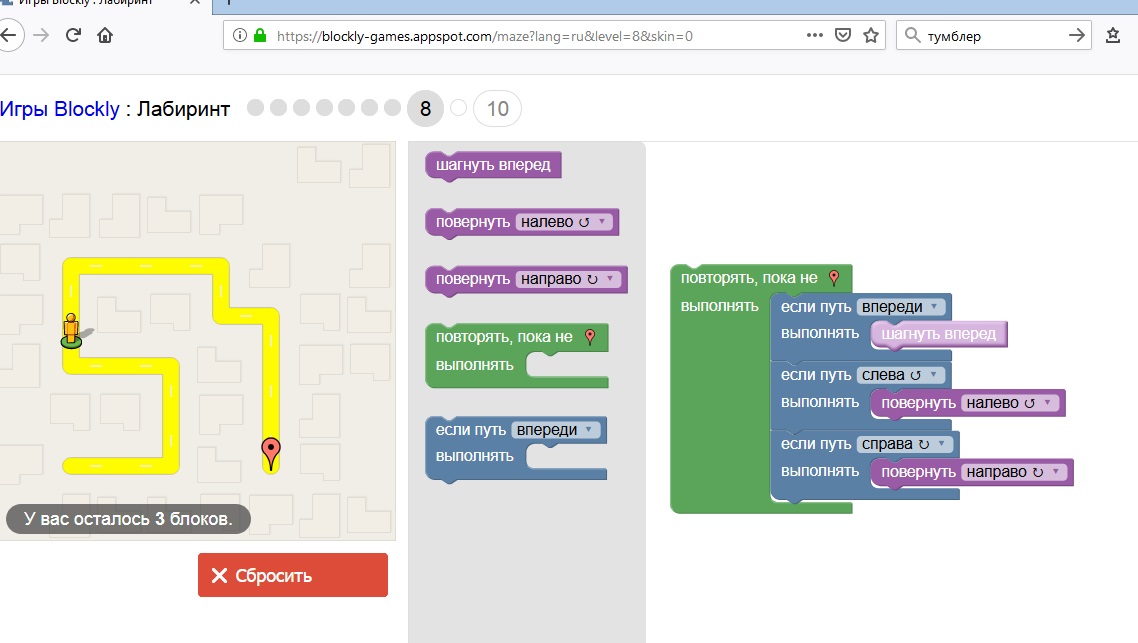The height and width of the screenshot is (643, 1138).
Task: Click the search field containing тумблер
Action: pos(993,36)
